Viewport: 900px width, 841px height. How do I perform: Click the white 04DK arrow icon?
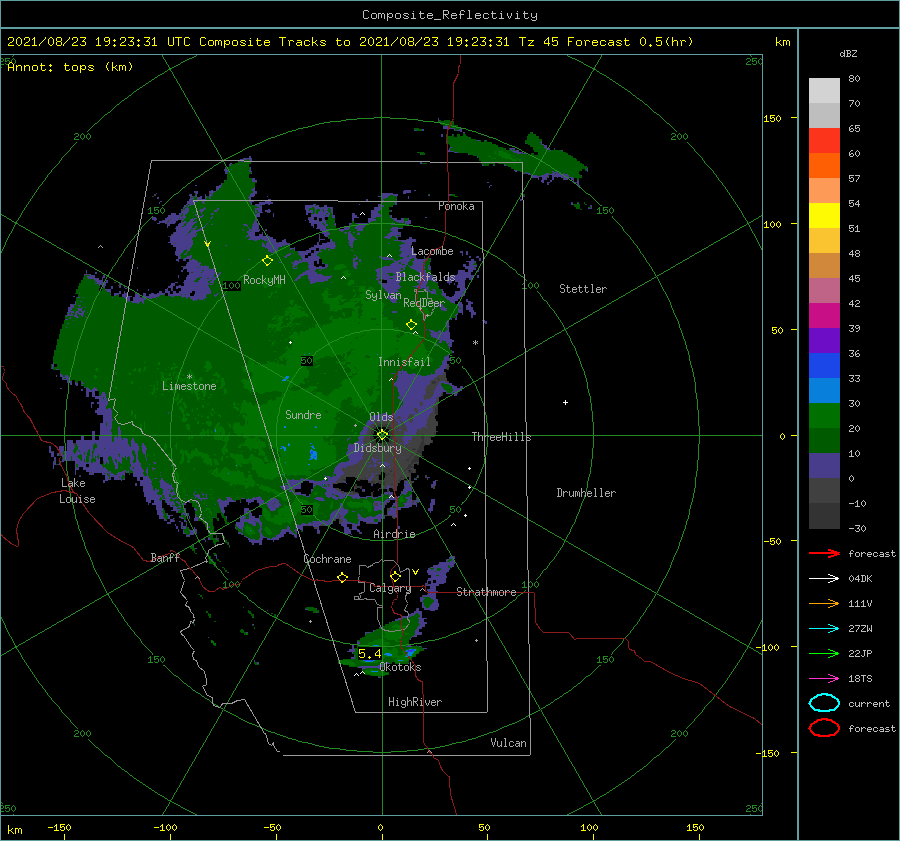click(824, 579)
